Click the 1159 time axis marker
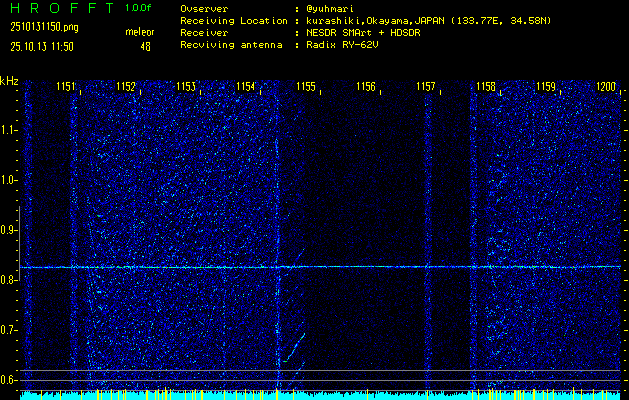The image size is (629, 400). pyautogui.click(x=546, y=87)
